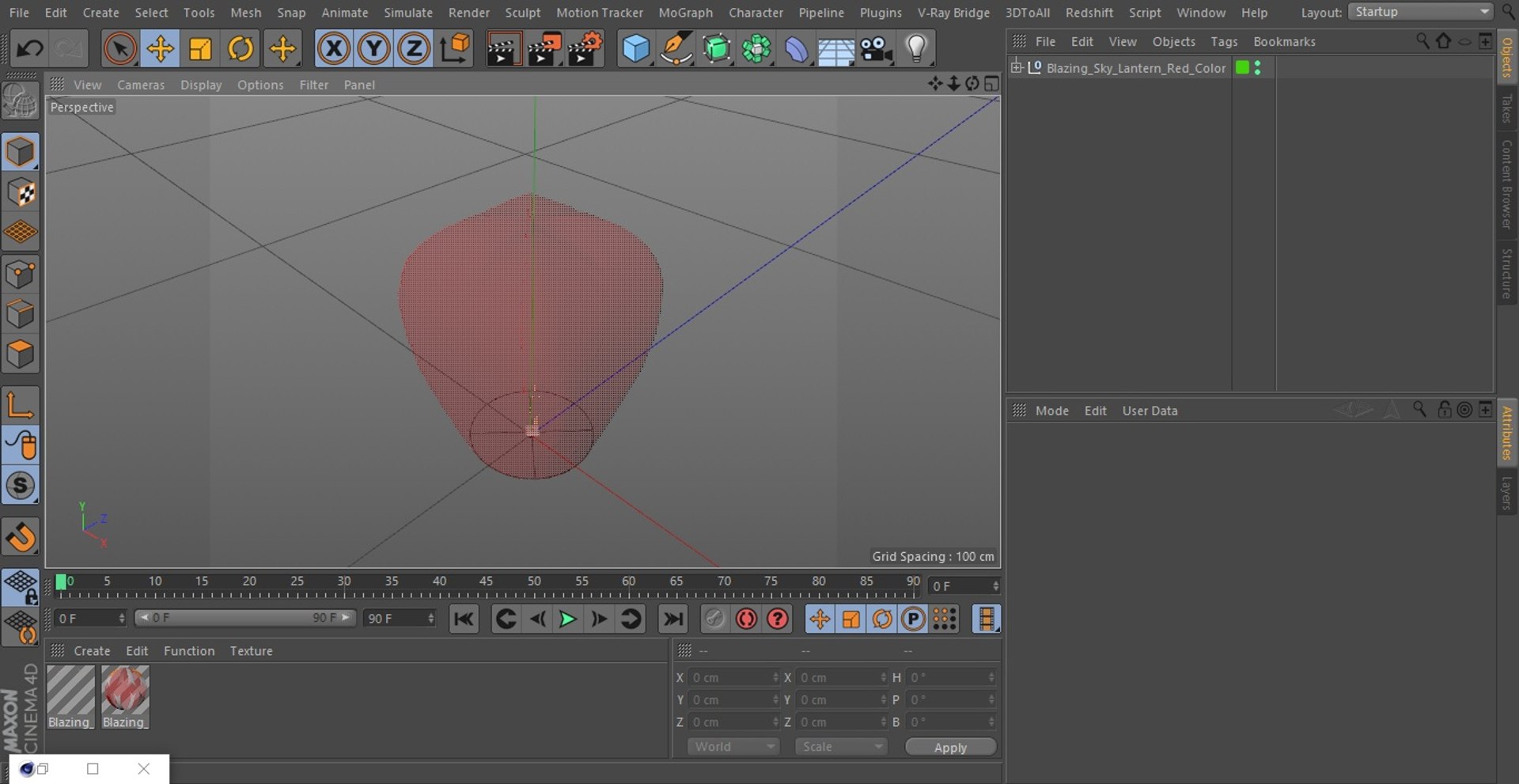Open the viewport Cameras menu

[141, 85]
